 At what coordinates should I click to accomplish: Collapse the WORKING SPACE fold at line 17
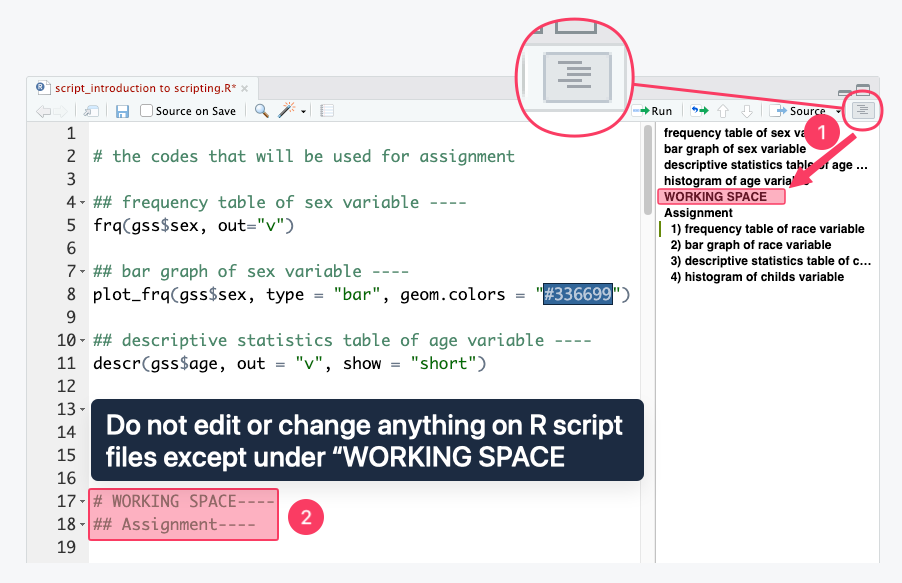coord(82,502)
